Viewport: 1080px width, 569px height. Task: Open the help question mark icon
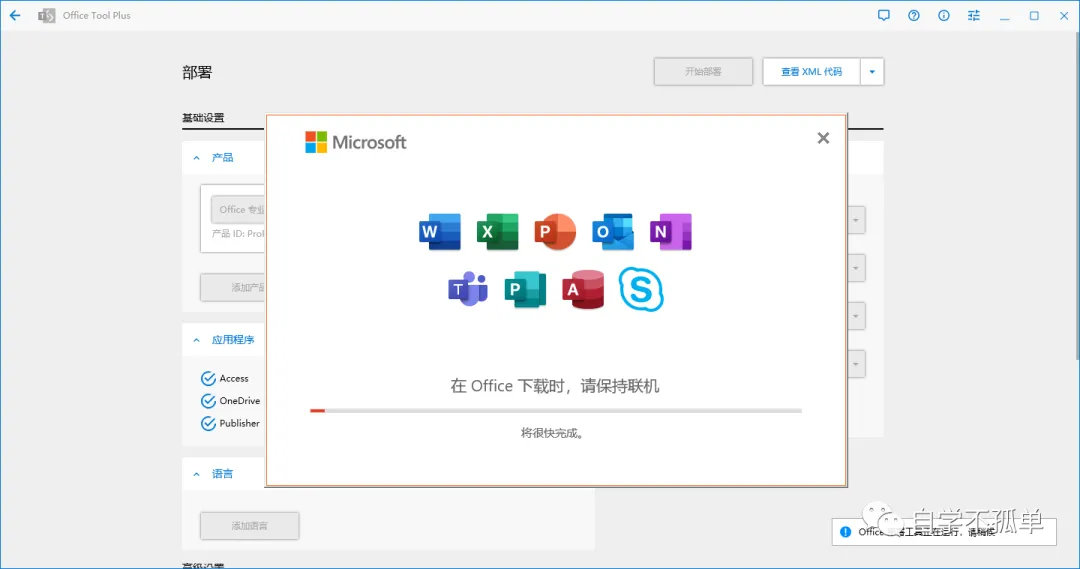tap(913, 15)
